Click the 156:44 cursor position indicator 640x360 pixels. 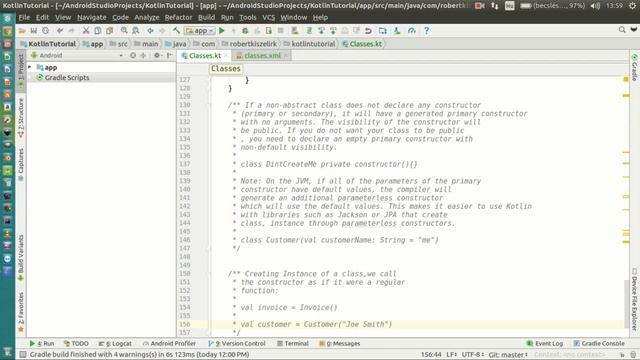point(431,355)
